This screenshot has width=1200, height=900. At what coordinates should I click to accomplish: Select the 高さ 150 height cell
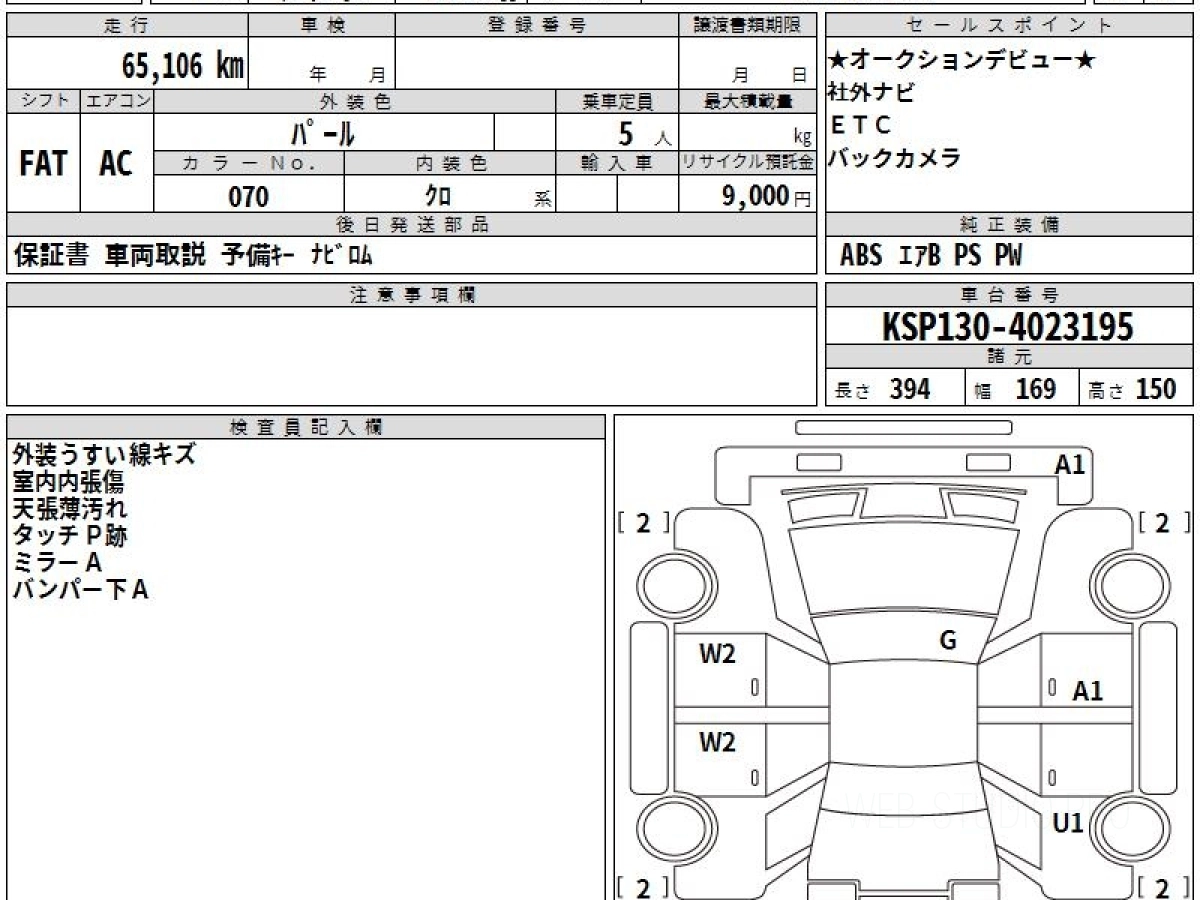1137,388
